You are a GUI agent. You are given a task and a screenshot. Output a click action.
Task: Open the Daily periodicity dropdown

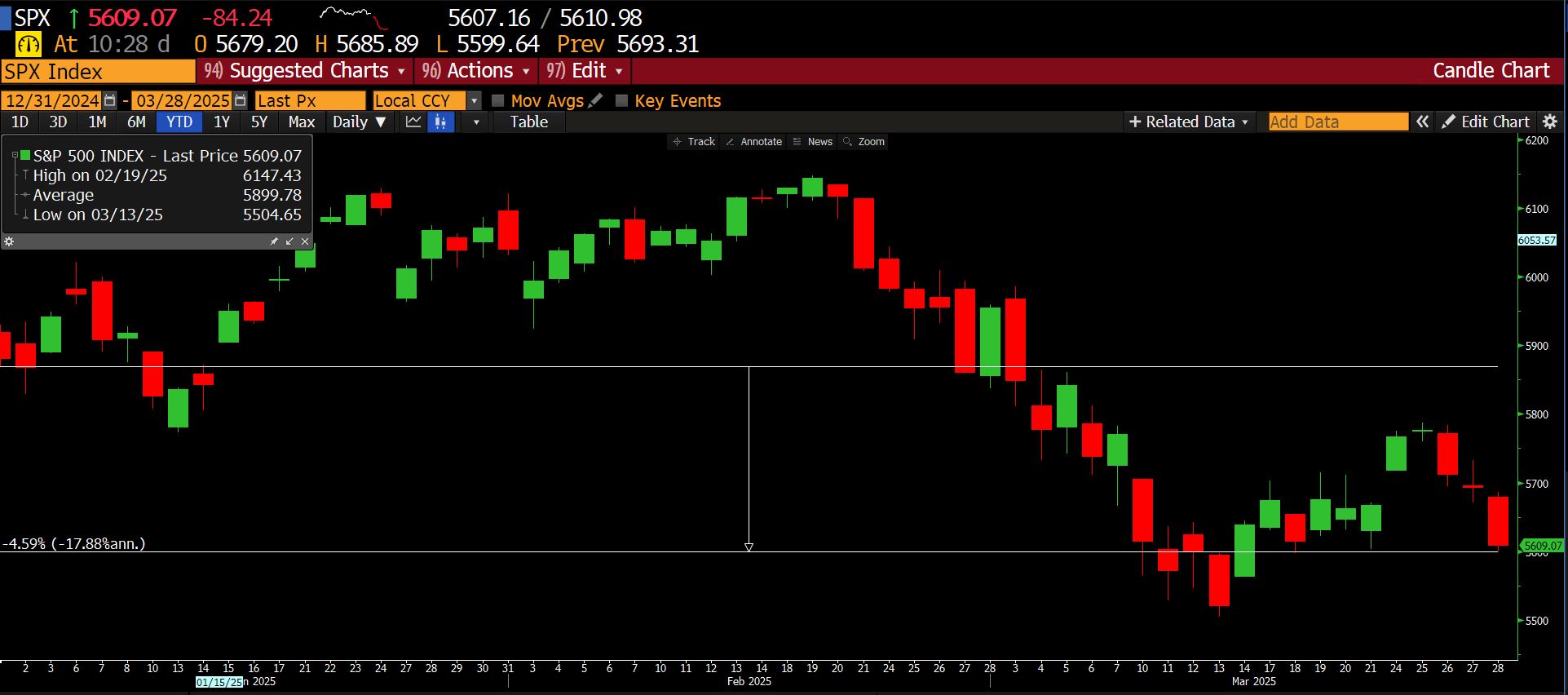tap(358, 122)
